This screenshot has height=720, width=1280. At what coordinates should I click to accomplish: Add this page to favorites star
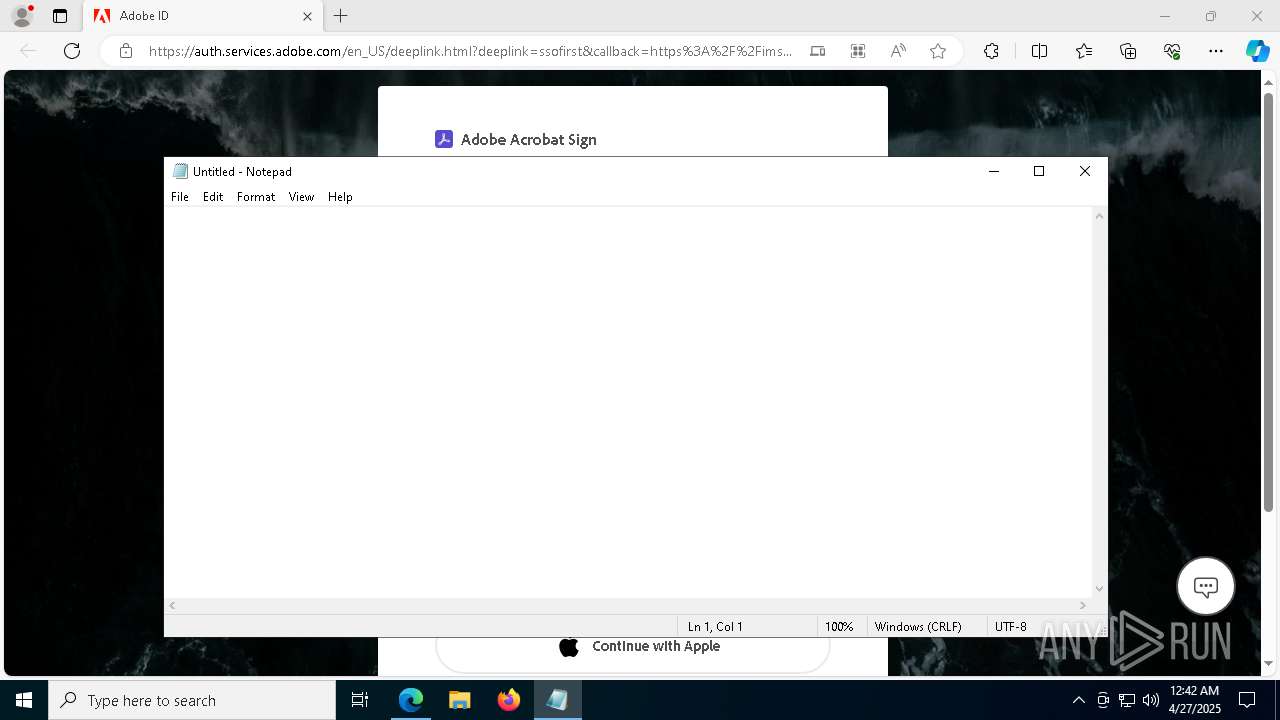(938, 51)
